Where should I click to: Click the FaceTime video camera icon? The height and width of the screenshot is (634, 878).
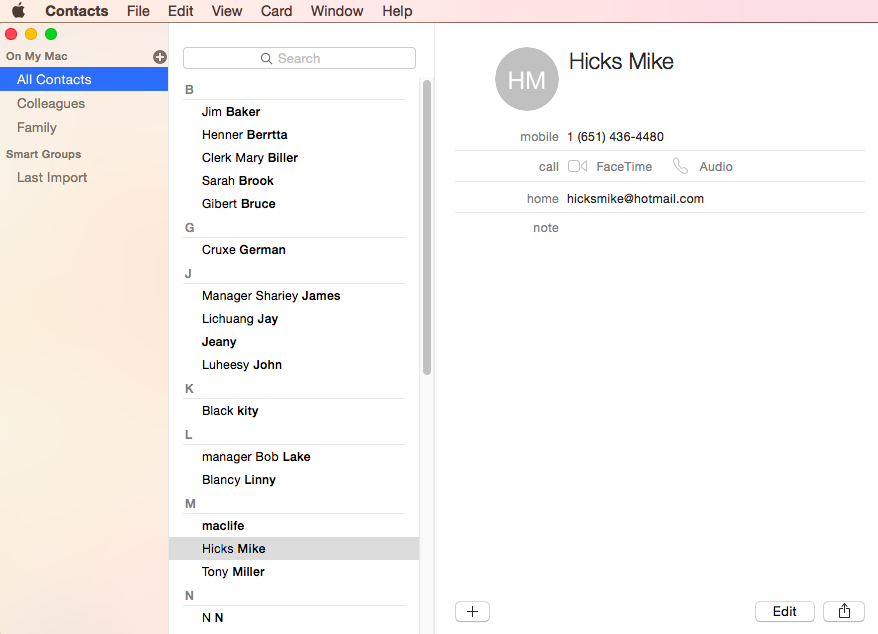click(577, 167)
